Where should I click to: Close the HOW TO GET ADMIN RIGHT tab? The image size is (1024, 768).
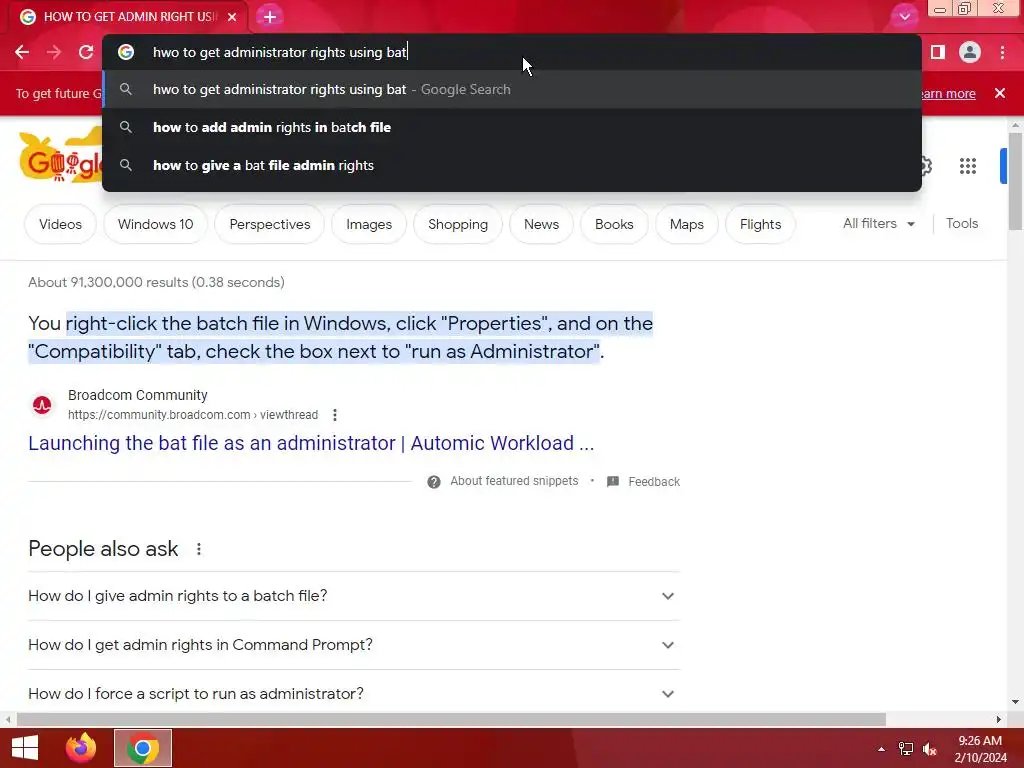click(232, 17)
